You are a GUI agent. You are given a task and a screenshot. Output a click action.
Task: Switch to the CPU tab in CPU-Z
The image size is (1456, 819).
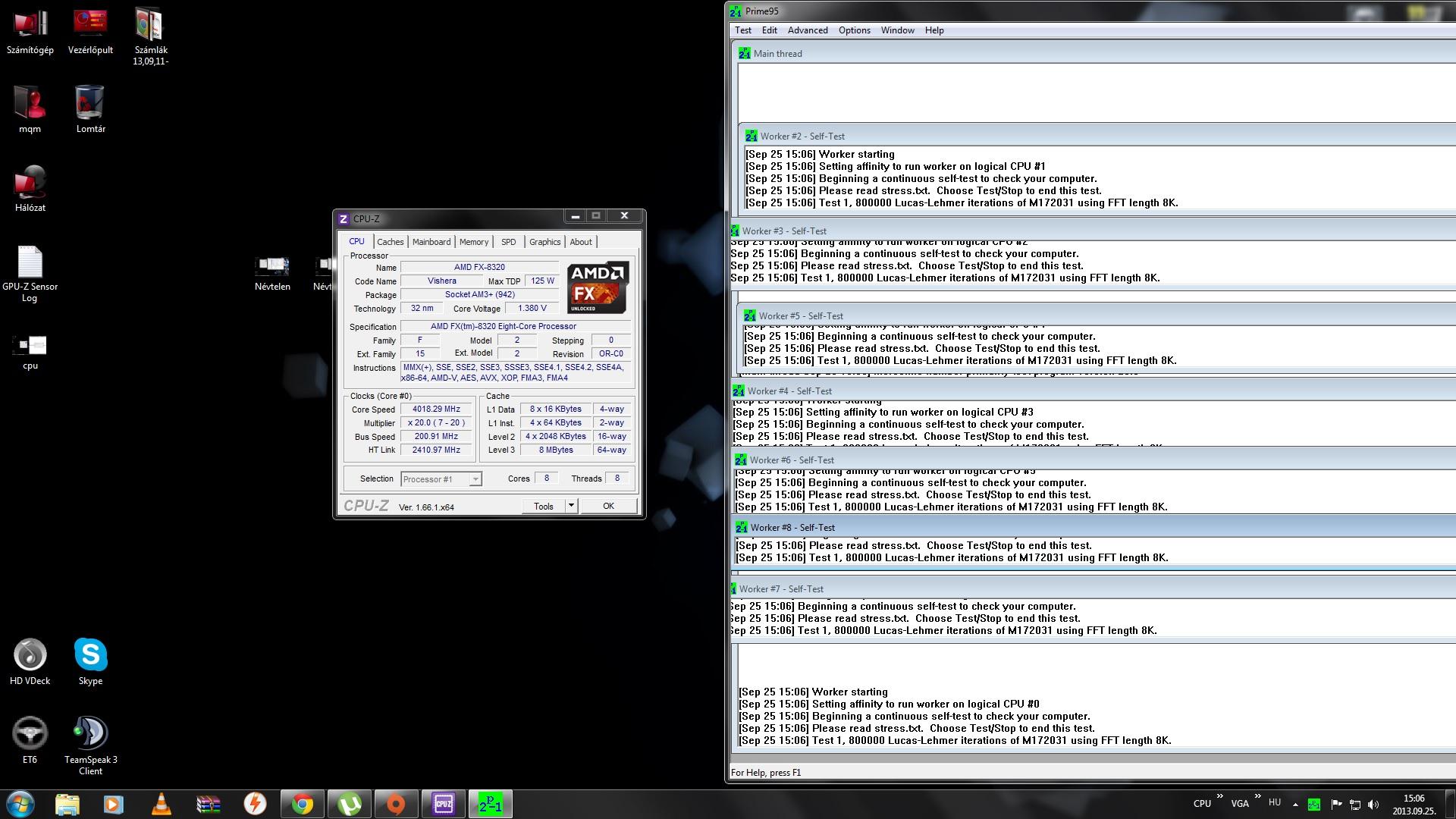click(x=356, y=241)
